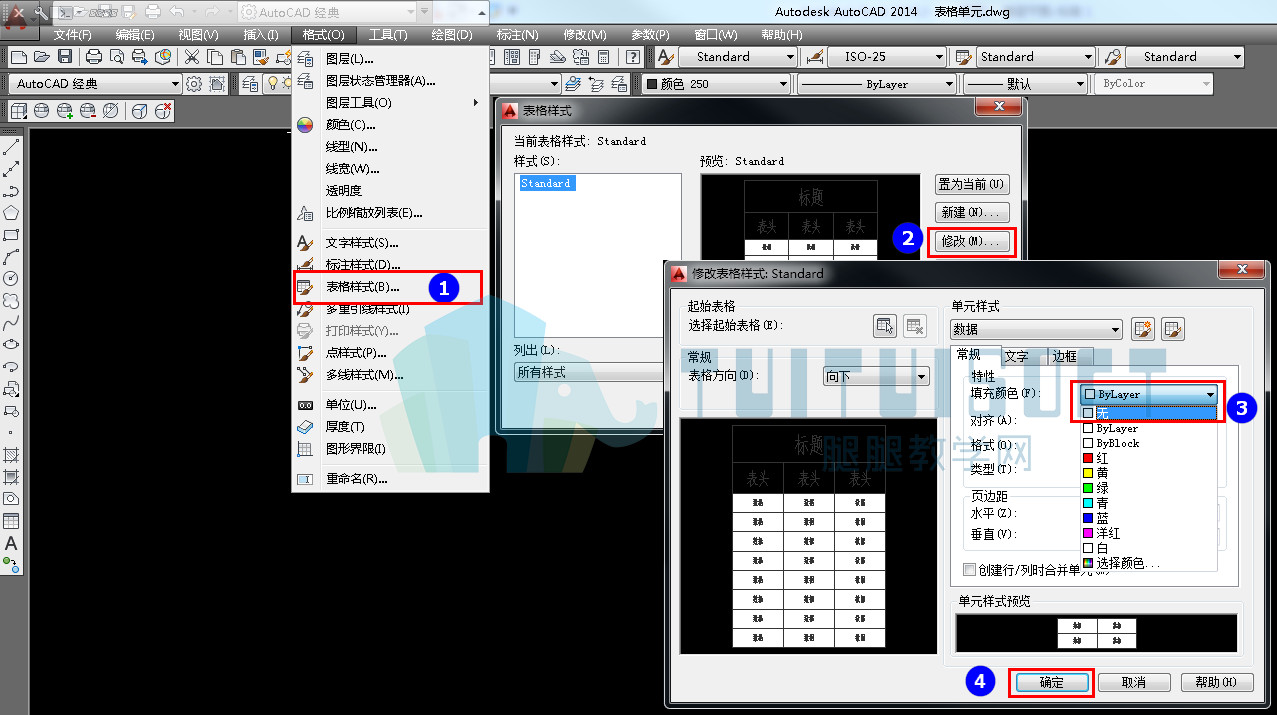Switch to the 文字 tab
This screenshot has height=715, width=1277.
(1016, 356)
